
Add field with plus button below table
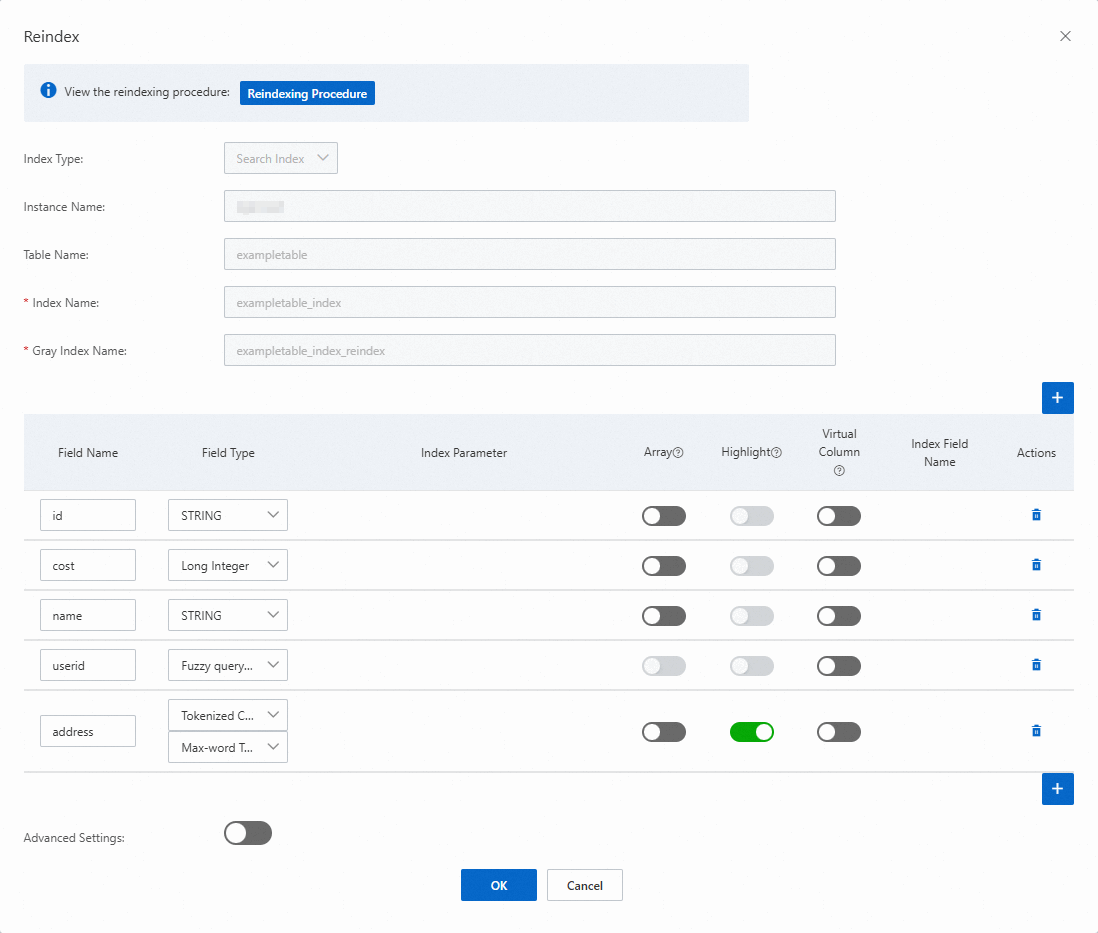(1057, 789)
